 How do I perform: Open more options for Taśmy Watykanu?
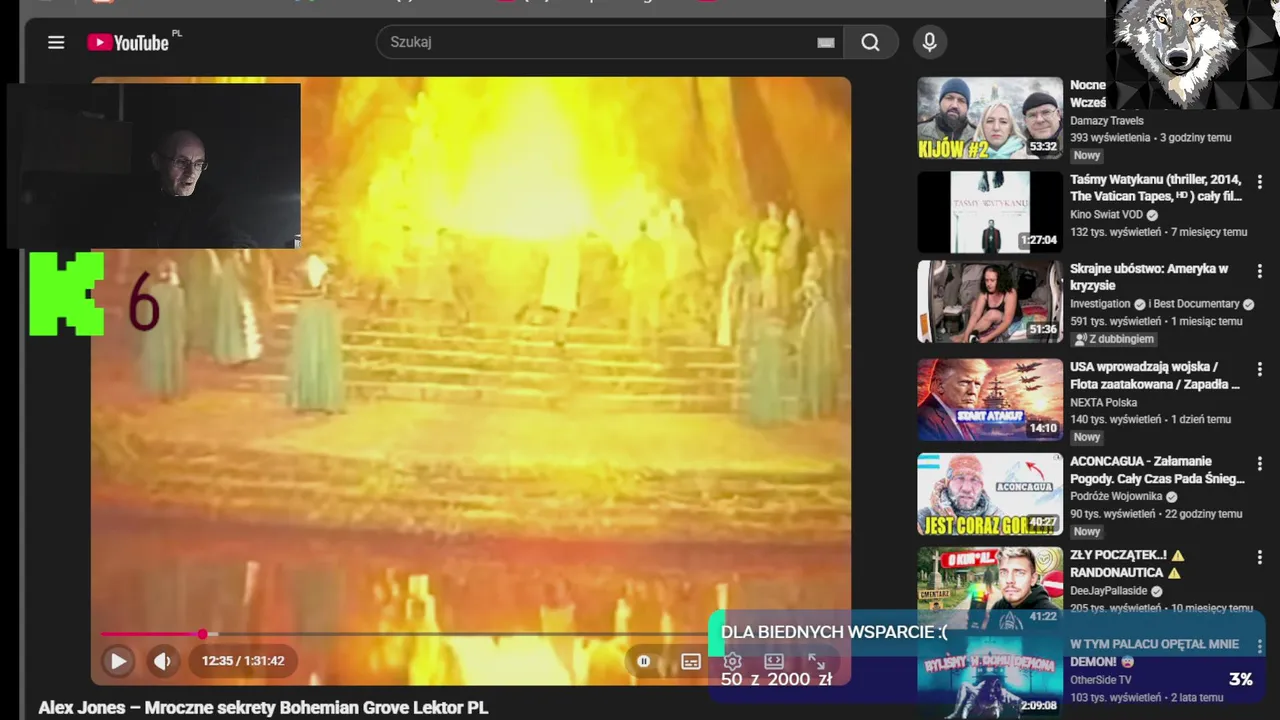tap(1259, 182)
